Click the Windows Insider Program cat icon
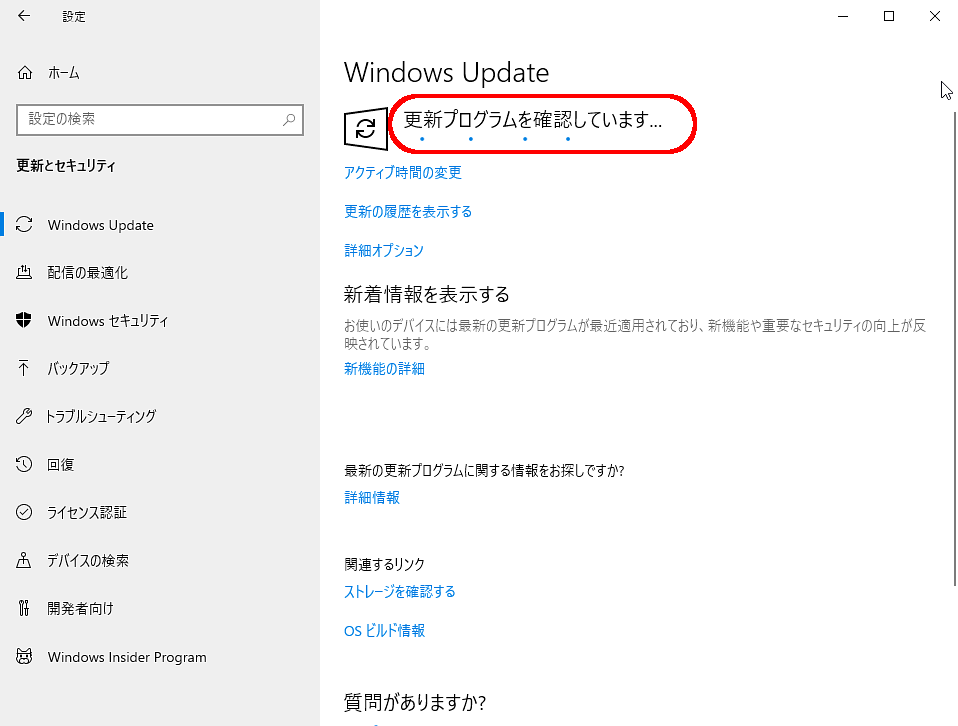This screenshot has width=958, height=726. [25, 657]
